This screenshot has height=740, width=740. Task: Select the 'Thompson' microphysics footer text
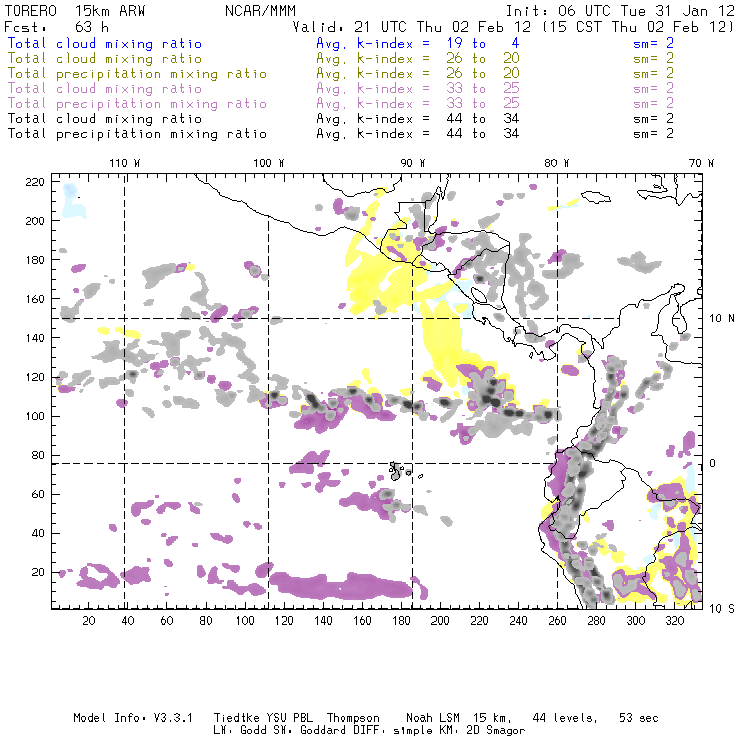point(353,718)
